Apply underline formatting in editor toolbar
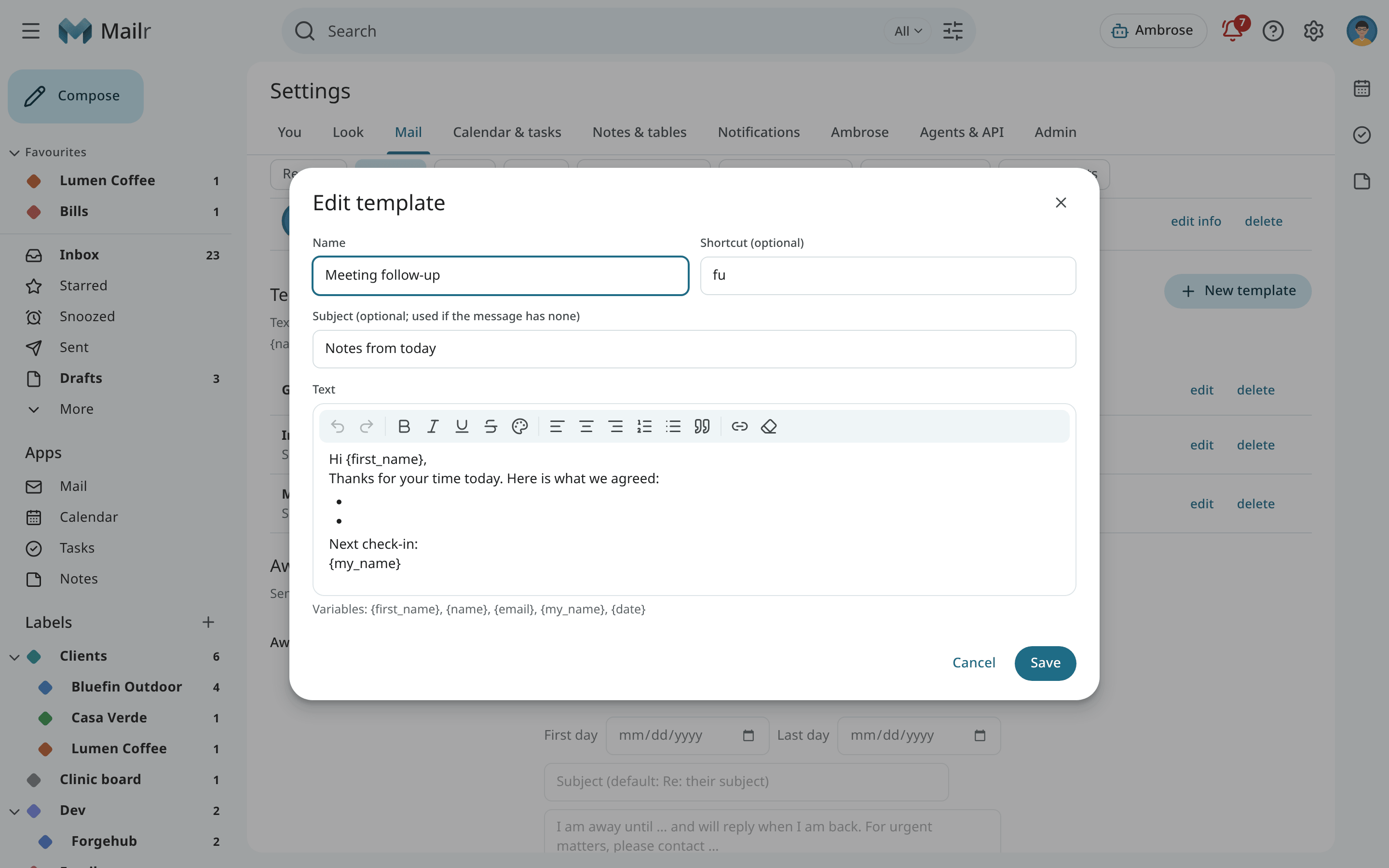The image size is (1389, 868). click(462, 426)
